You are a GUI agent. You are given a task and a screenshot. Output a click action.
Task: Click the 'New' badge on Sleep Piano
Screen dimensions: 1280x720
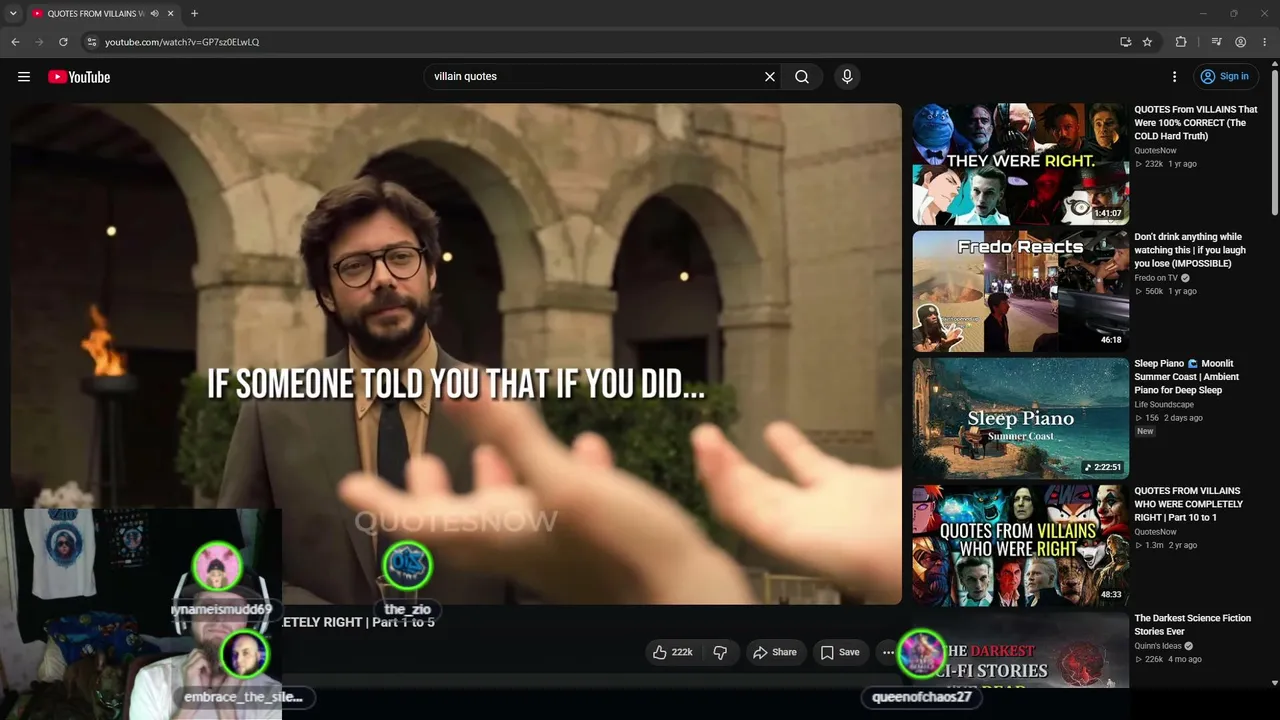[x=1145, y=431]
